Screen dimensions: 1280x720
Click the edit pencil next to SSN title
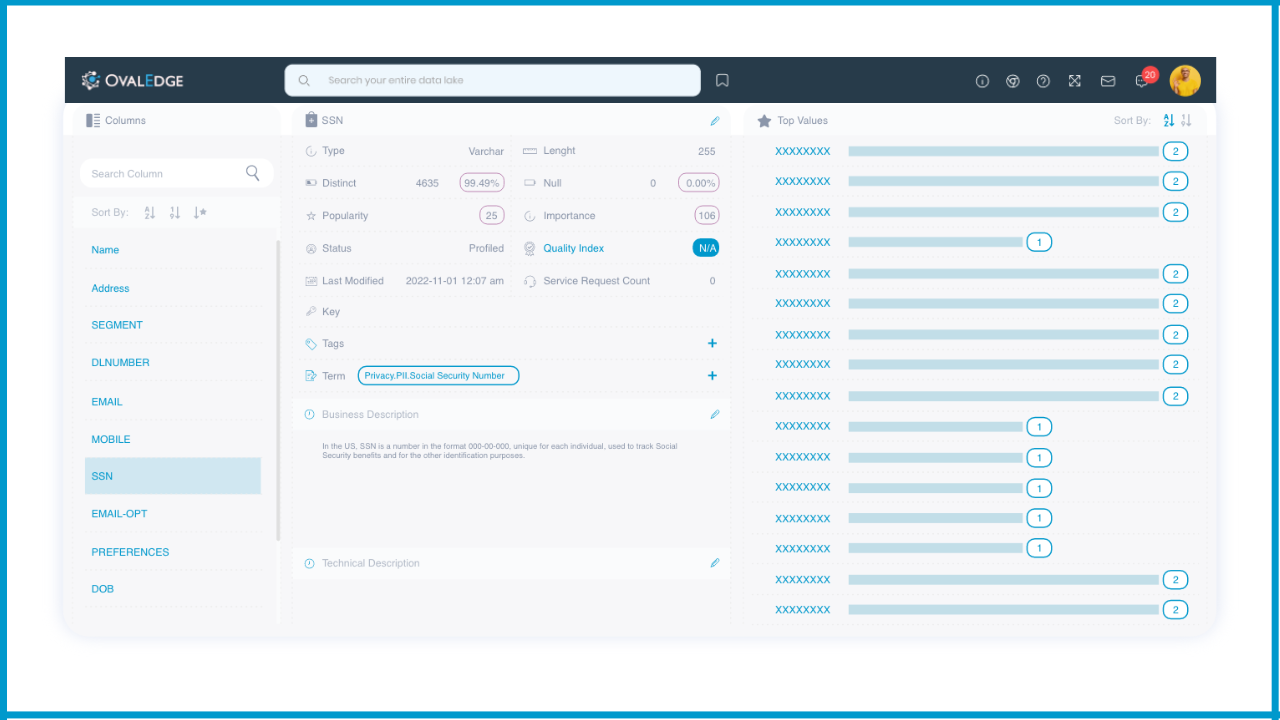715,120
